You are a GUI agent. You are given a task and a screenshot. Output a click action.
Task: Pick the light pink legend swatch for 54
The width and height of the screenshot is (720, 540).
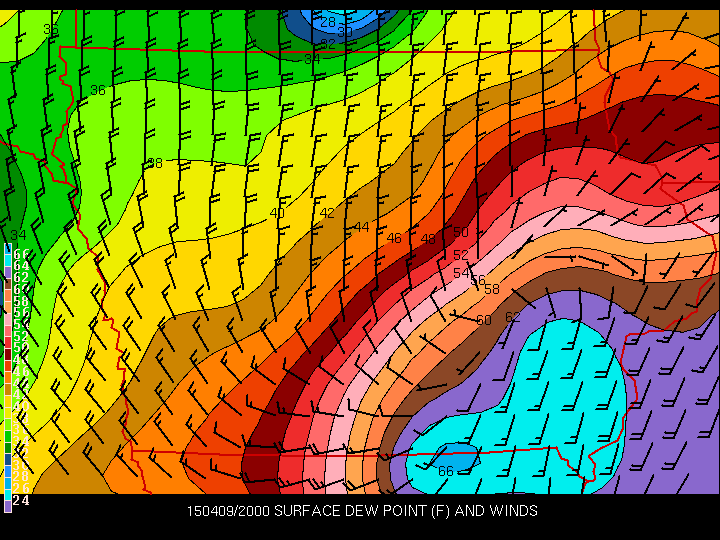(x=8, y=319)
